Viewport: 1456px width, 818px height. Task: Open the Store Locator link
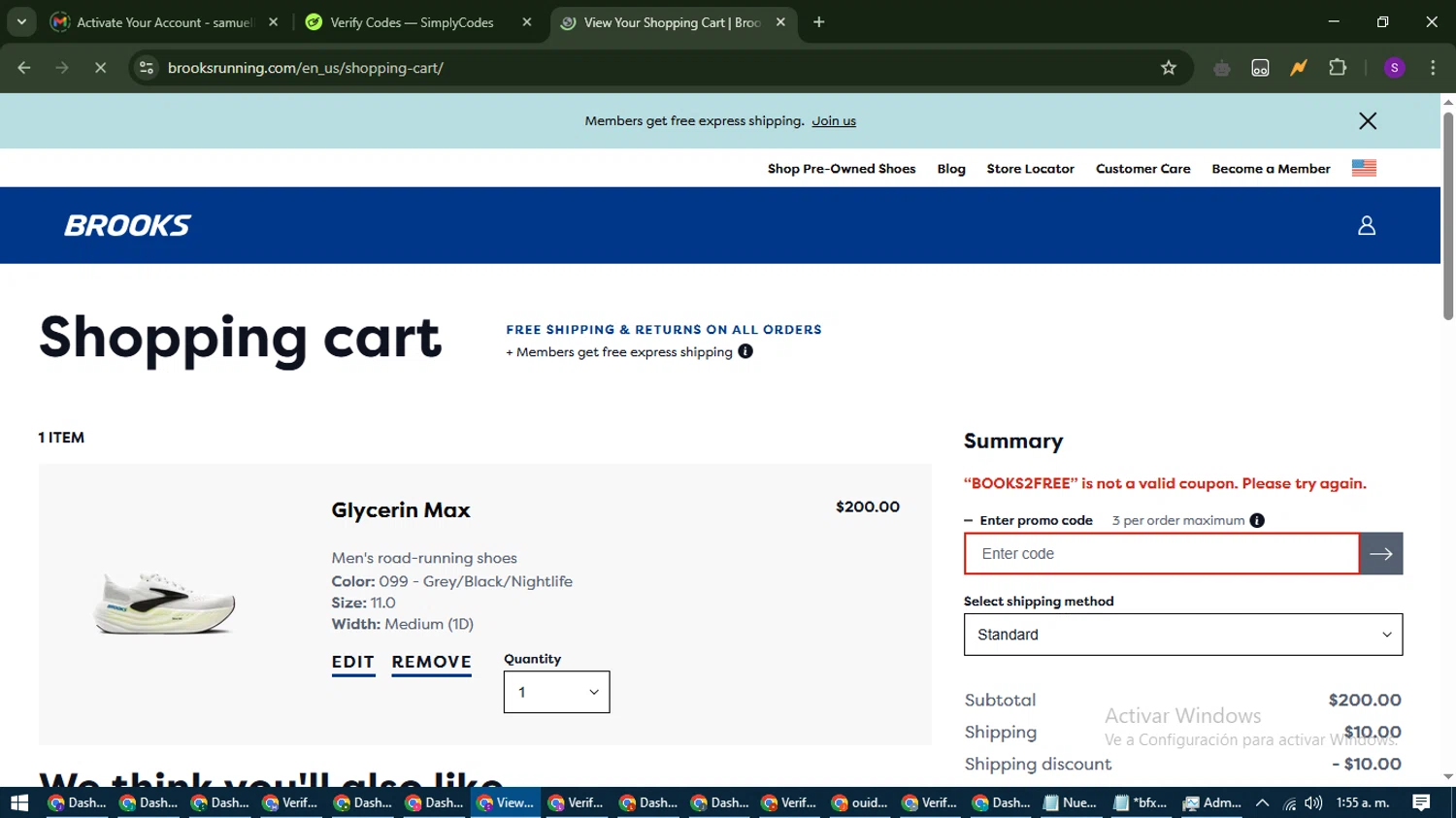coord(1030,168)
